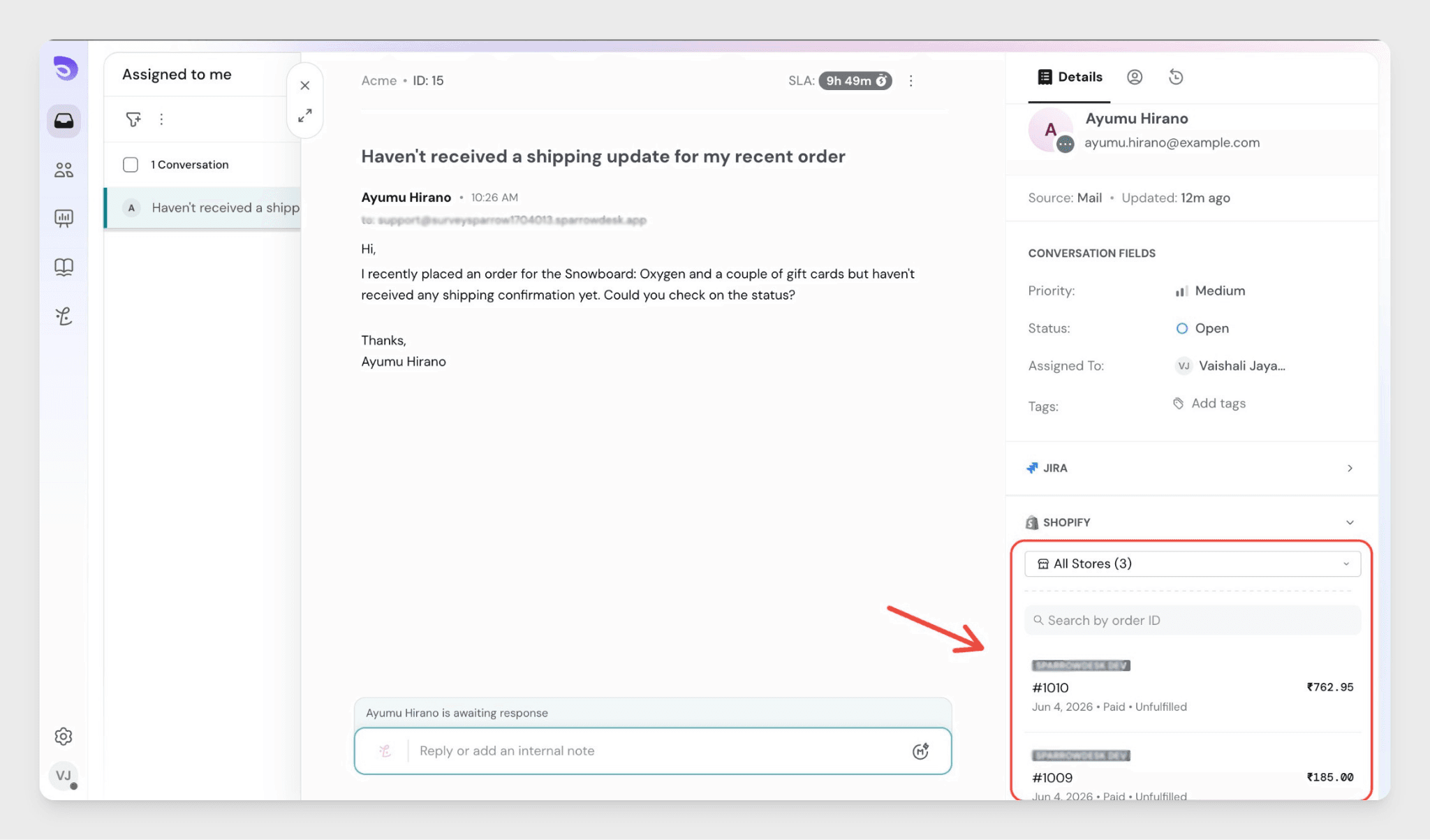This screenshot has width=1430, height=840.
Task: Expand the JIRA section
Action: (x=1192, y=468)
